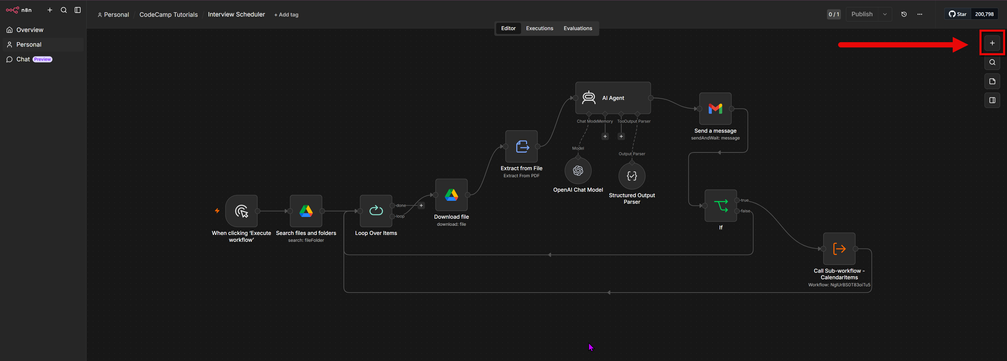Select Personal in the sidebar

pos(43,45)
